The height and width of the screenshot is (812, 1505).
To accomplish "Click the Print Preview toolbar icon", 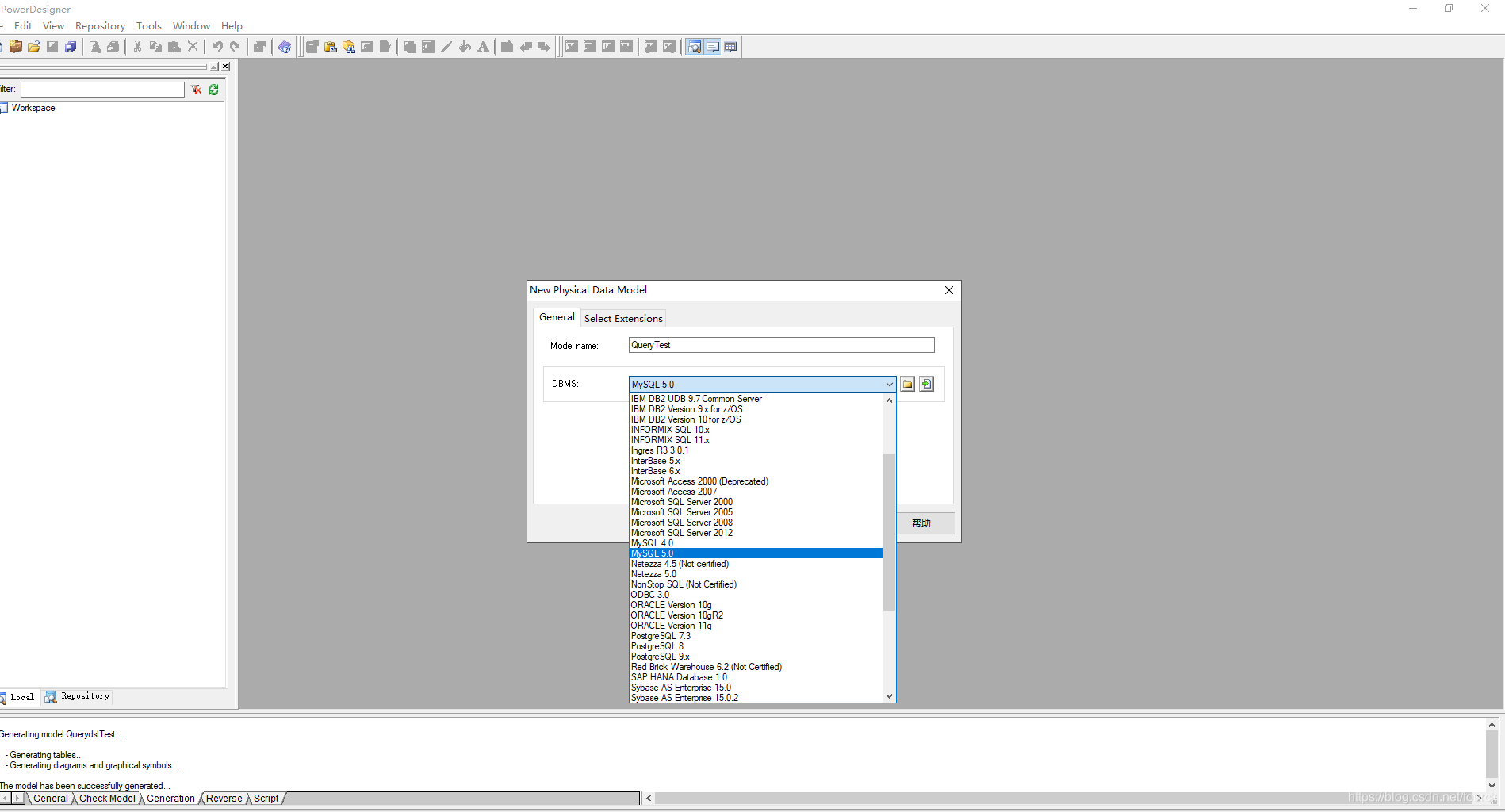I will pos(95,47).
